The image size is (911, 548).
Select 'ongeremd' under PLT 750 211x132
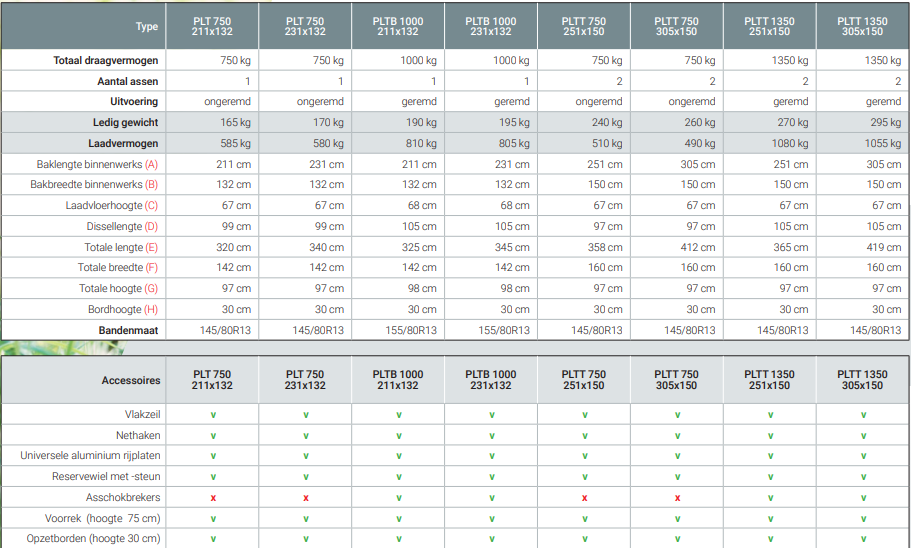[x=227, y=102]
